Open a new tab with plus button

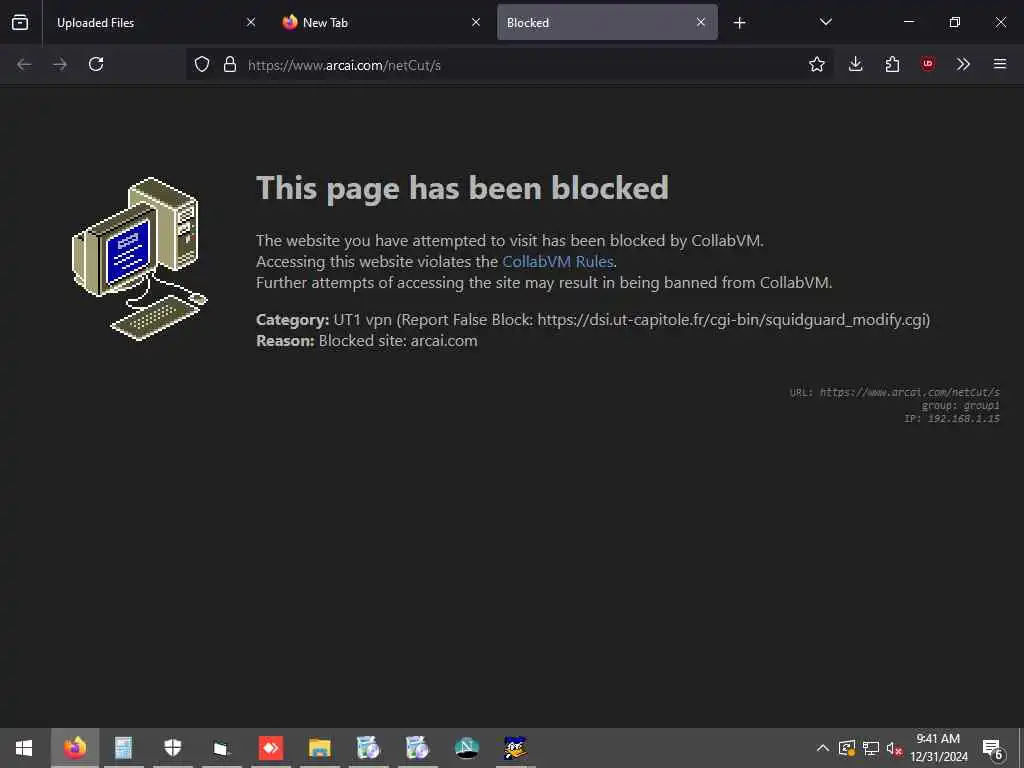[x=739, y=23]
